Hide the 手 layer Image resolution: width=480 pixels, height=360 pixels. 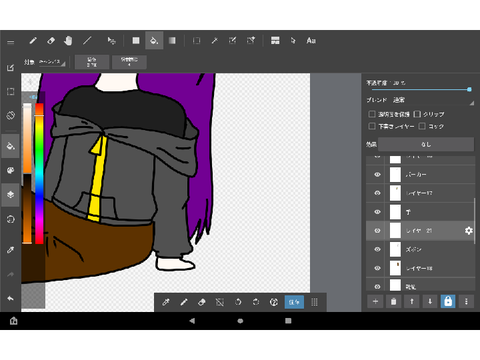[x=377, y=212]
